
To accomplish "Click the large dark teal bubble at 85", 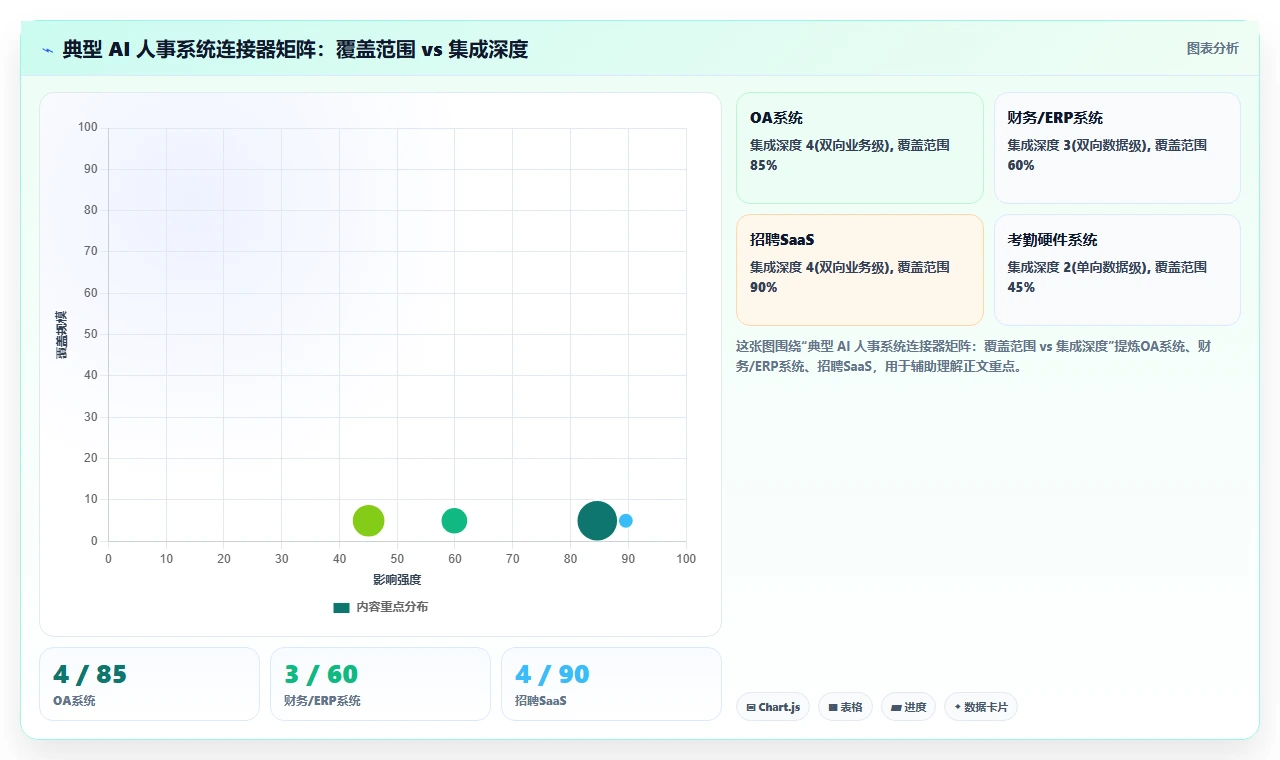I will (597, 520).
